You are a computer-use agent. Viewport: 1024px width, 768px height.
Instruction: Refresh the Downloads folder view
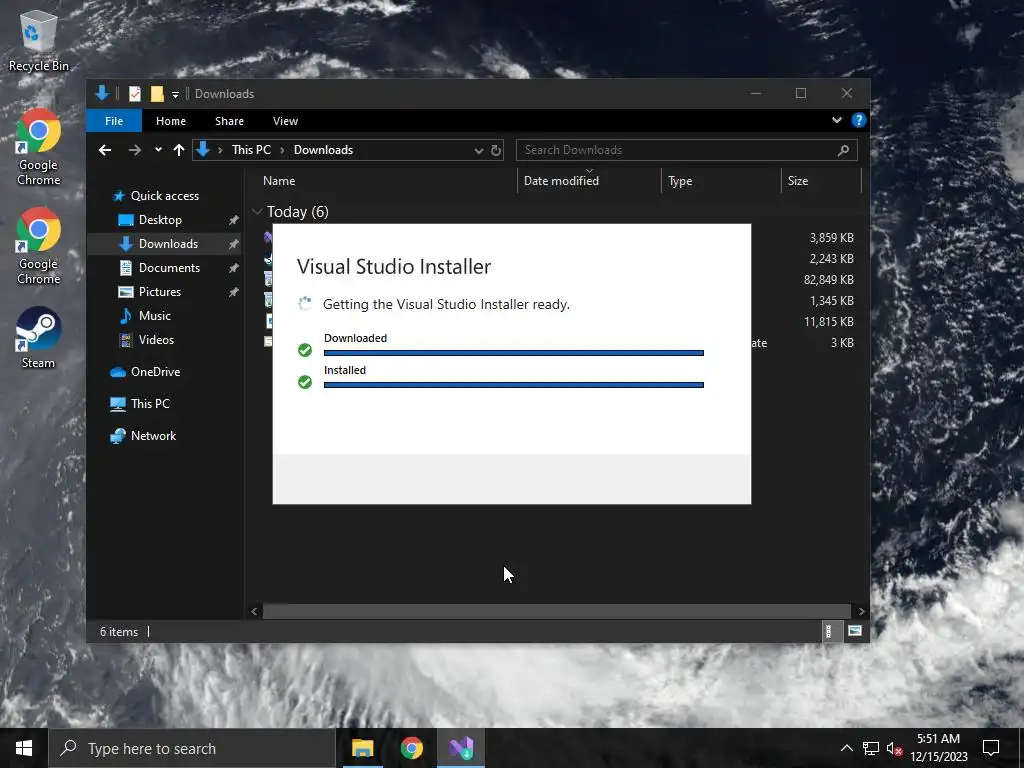pos(496,150)
